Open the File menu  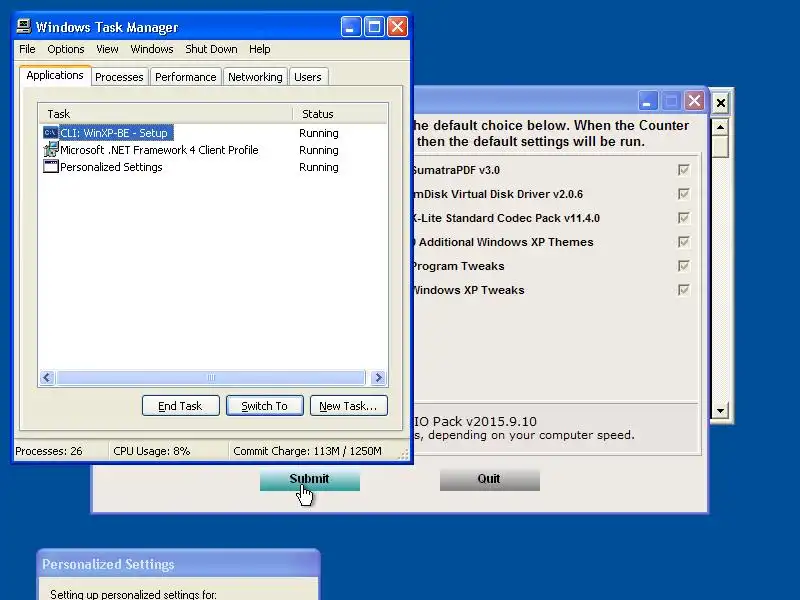click(x=27, y=49)
